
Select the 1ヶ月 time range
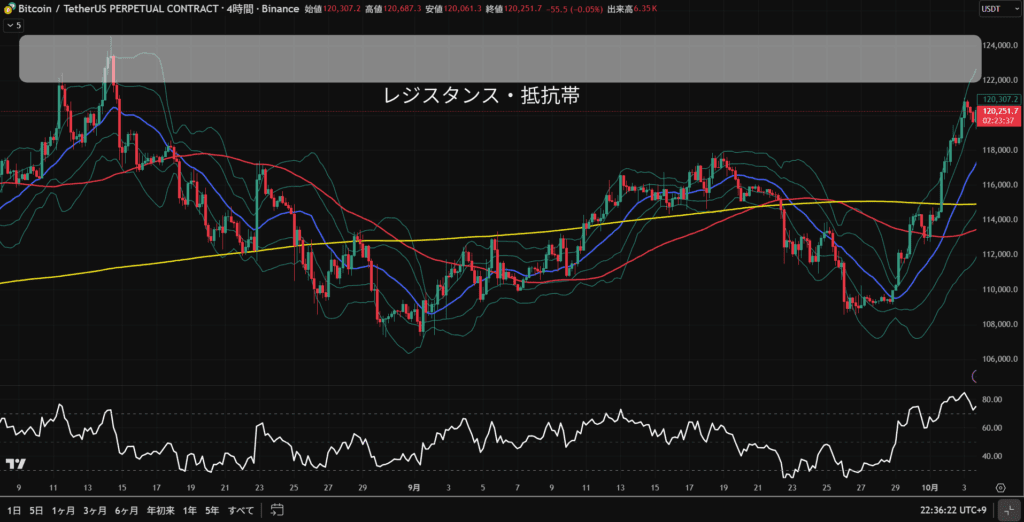coord(64,510)
